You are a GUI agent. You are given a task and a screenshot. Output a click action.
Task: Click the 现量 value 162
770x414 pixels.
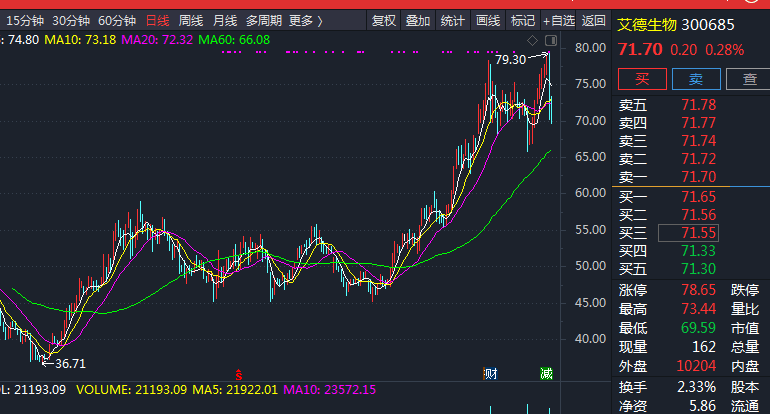(704, 347)
